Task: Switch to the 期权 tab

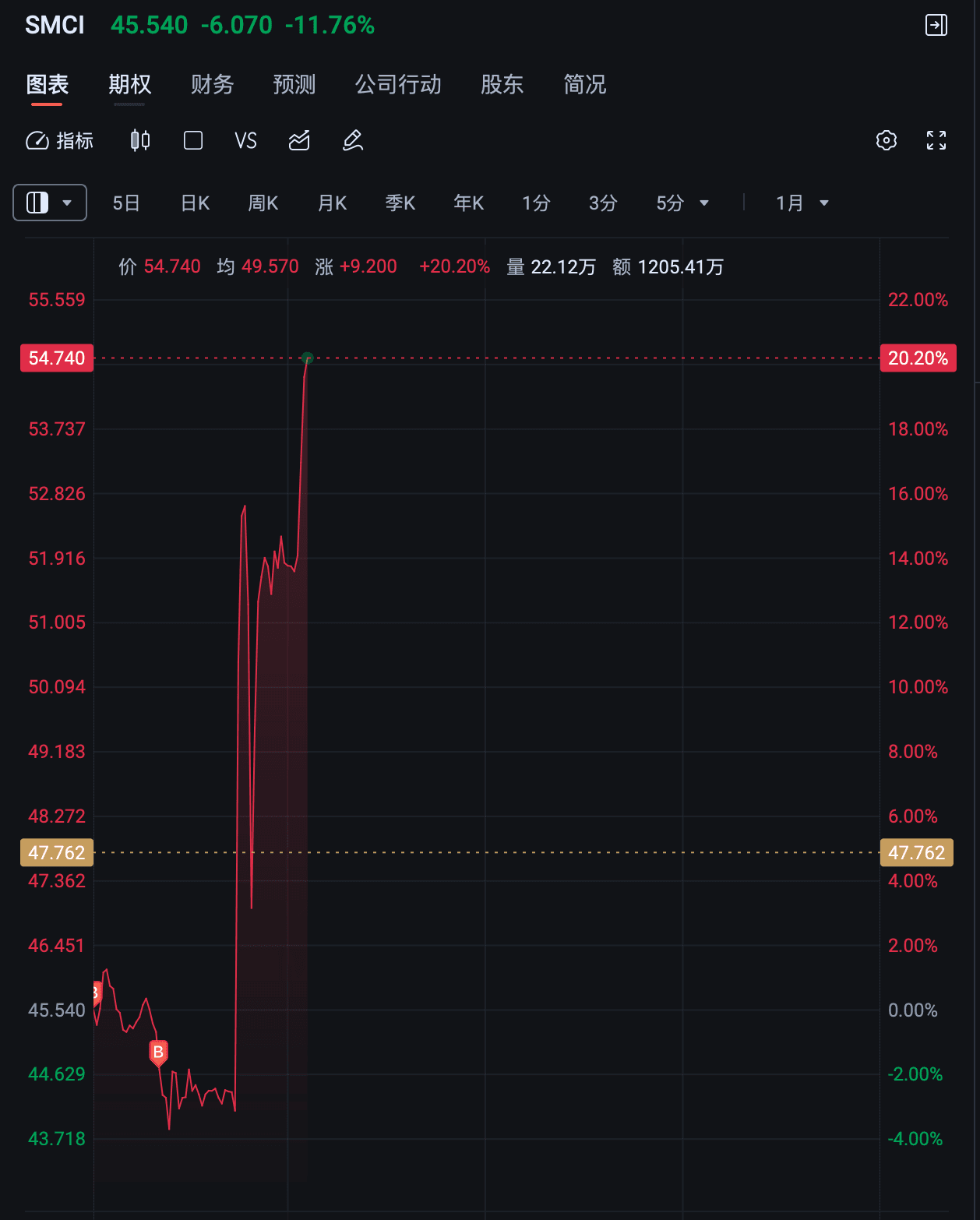Action: (129, 84)
